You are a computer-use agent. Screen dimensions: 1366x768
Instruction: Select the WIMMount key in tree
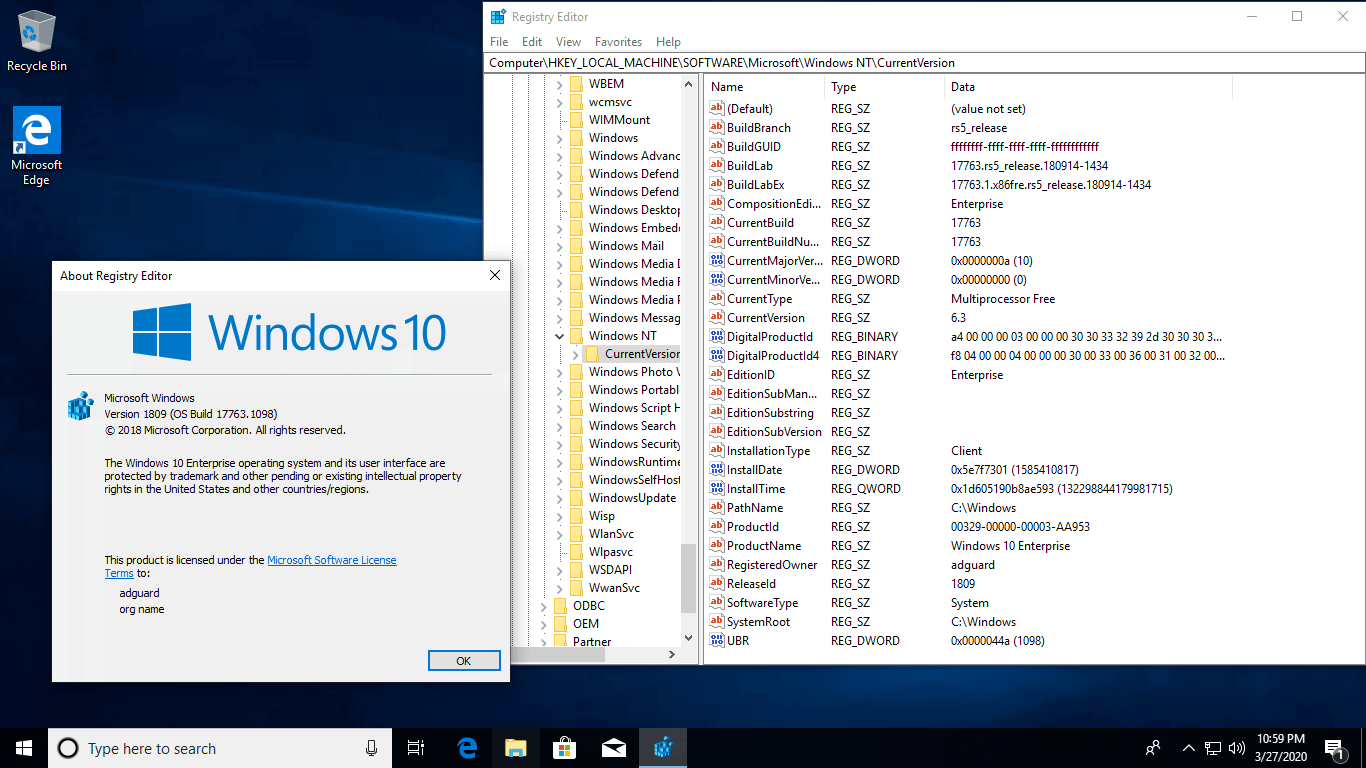point(619,120)
